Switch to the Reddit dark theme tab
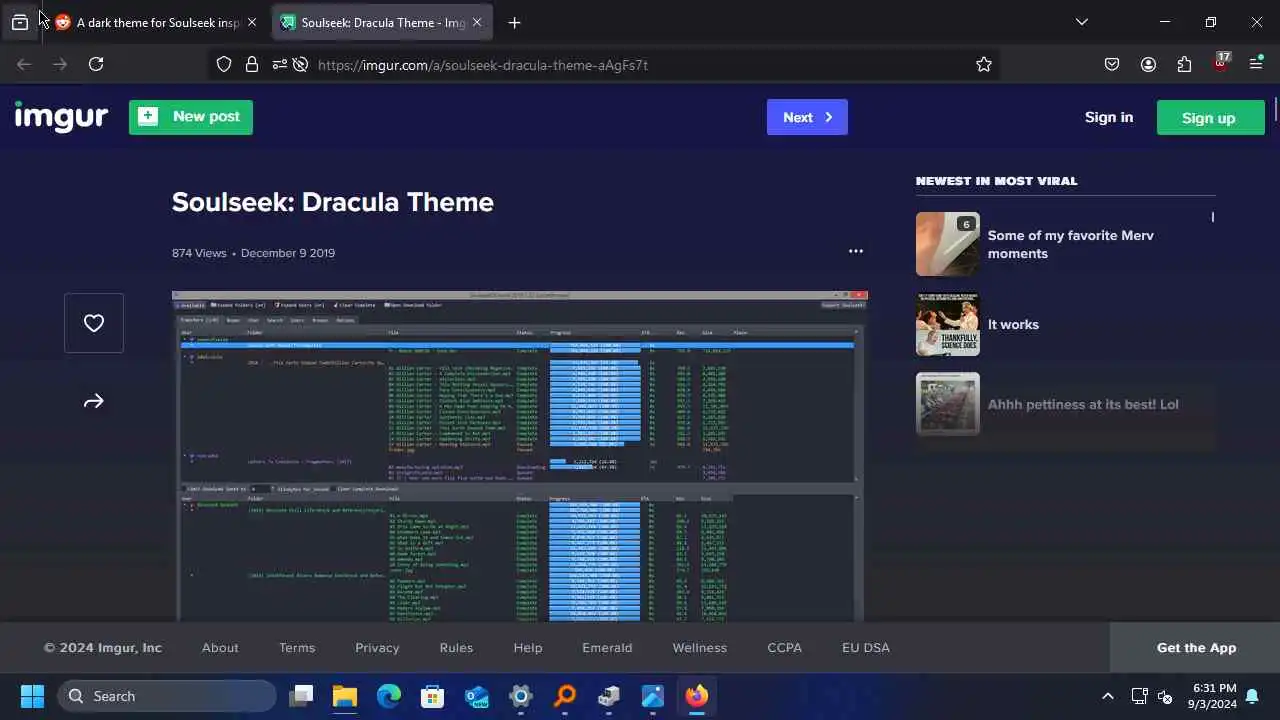 pos(156,22)
